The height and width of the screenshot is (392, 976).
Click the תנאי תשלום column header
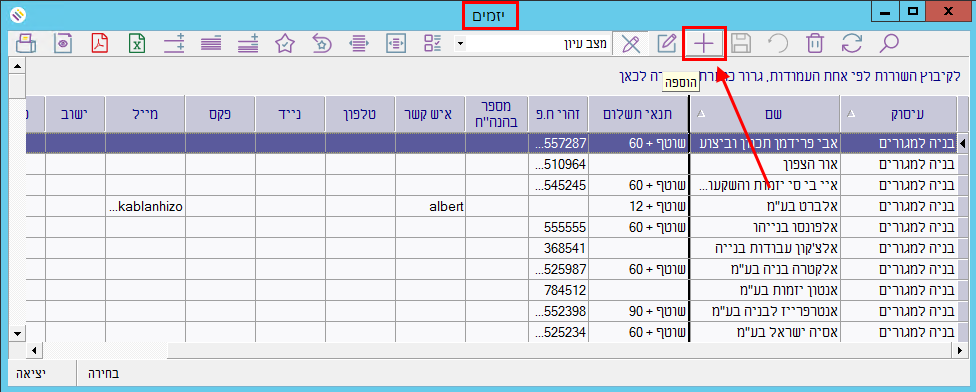(638, 114)
